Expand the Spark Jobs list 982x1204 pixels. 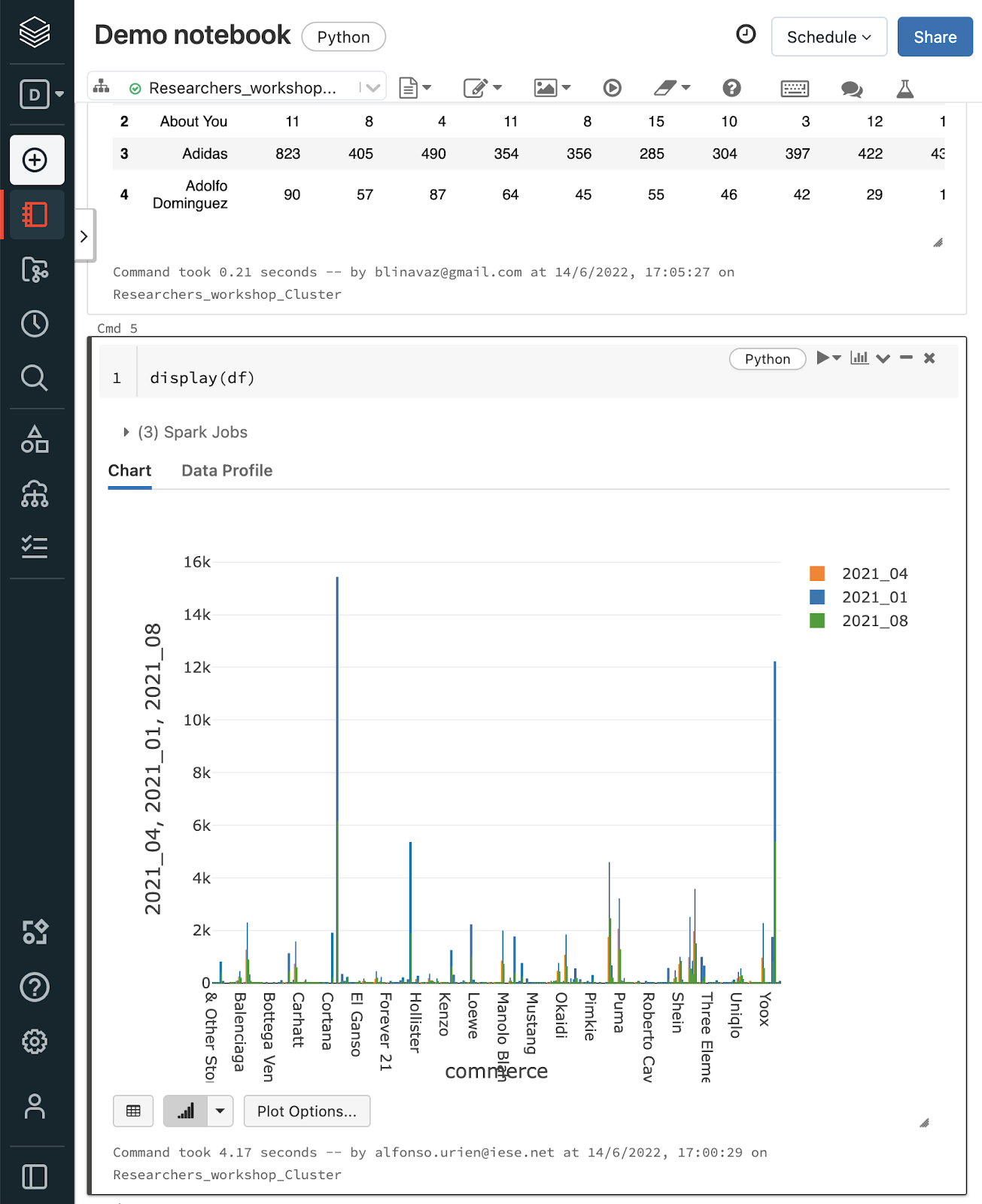coord(126,432)
